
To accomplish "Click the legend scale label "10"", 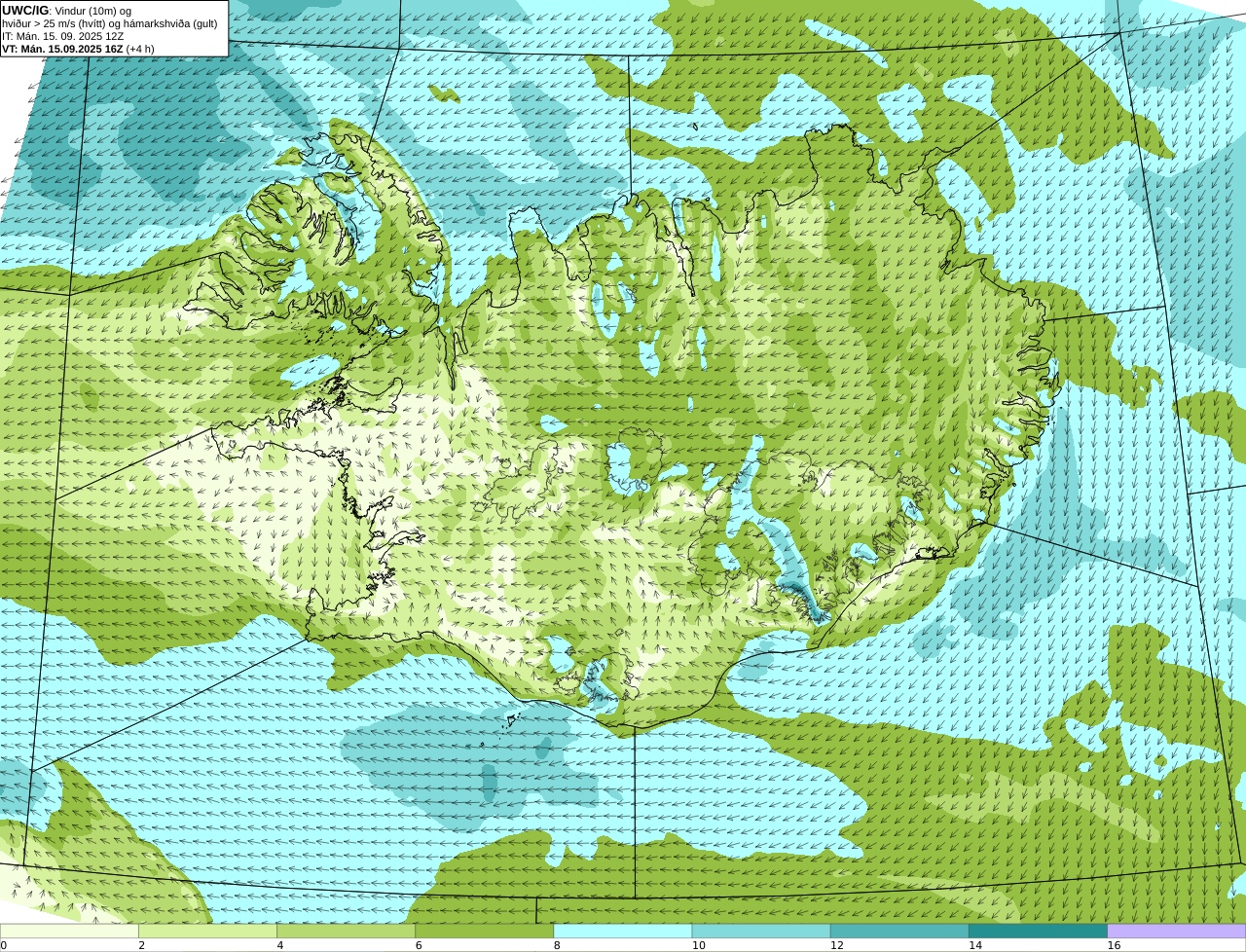I will 698,945.
